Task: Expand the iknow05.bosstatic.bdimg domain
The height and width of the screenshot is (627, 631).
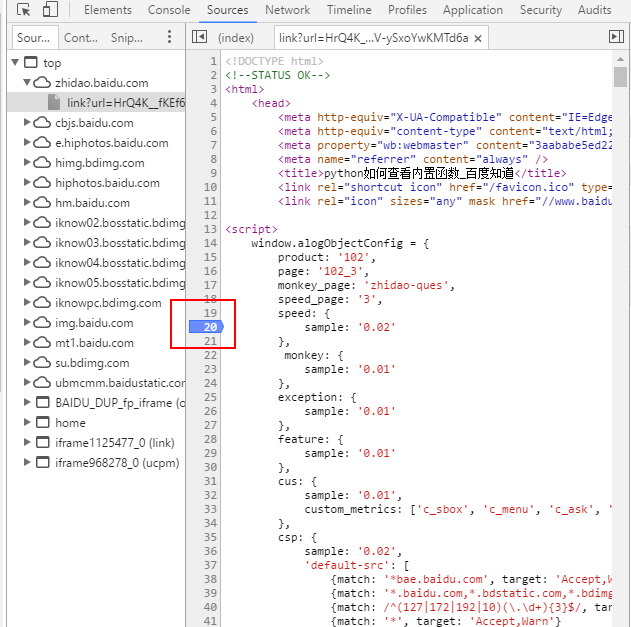Action: [x=27, y=283]
